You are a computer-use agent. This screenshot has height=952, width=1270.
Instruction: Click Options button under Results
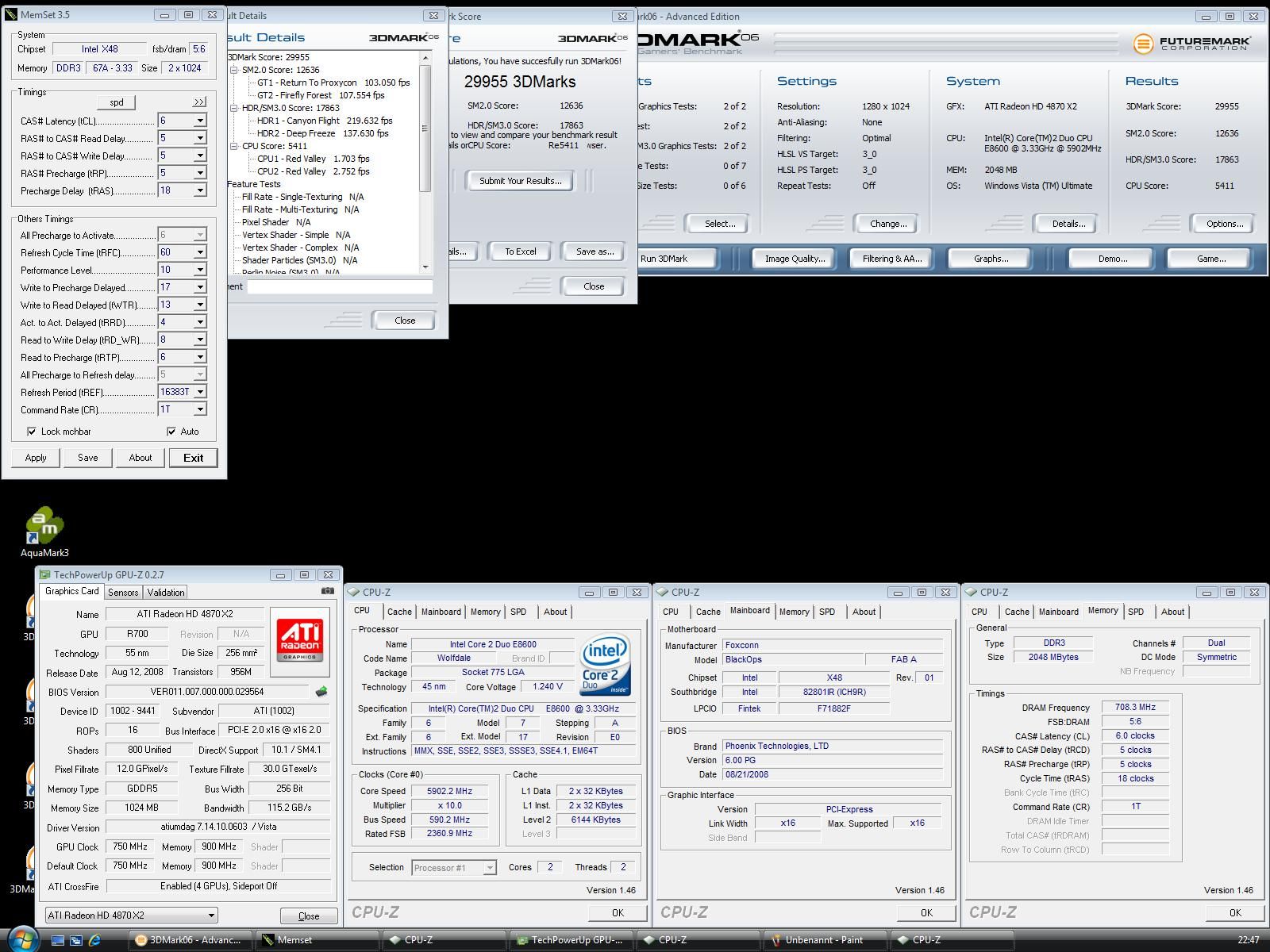[x=1225, y=224]
